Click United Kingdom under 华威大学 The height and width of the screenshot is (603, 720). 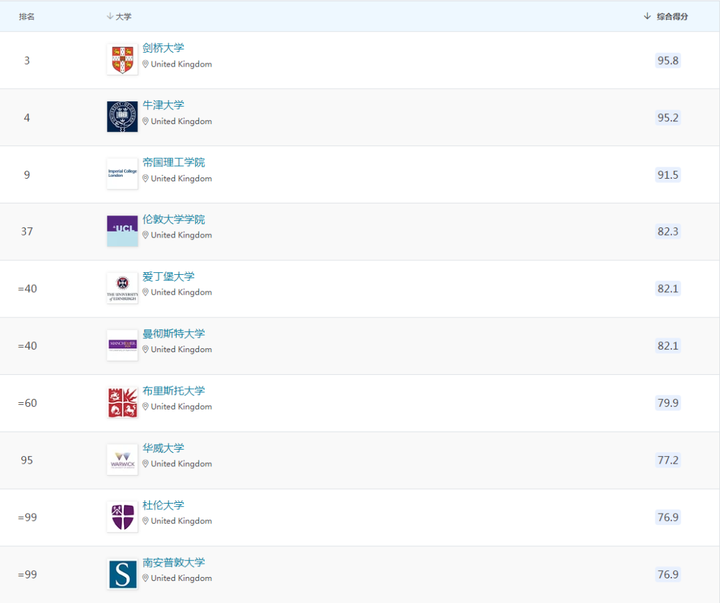(x=181, y=464)
